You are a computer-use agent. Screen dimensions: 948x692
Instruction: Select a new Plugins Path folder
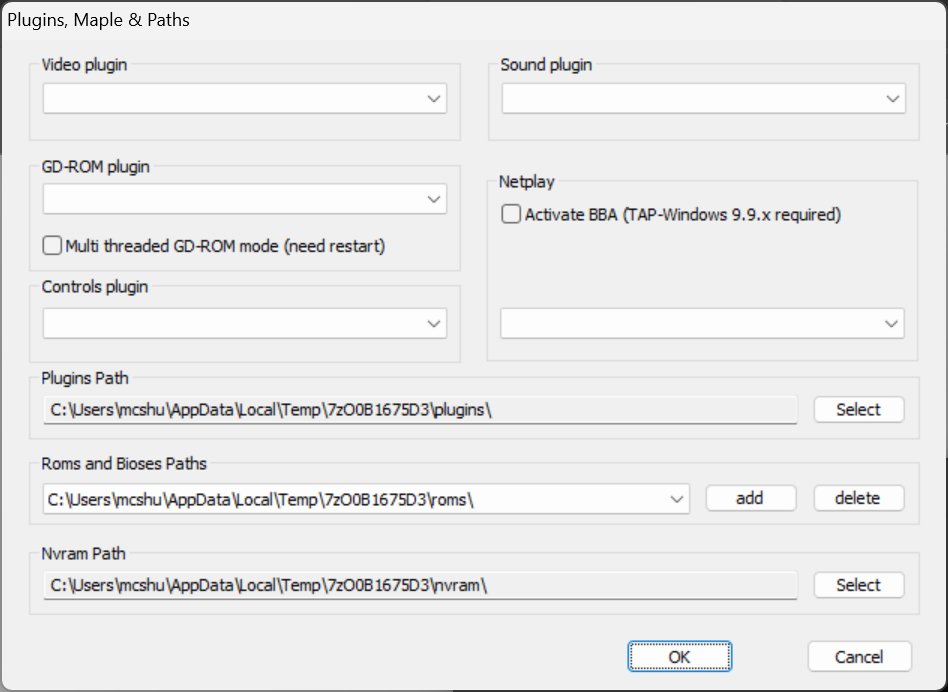point(859,410)
